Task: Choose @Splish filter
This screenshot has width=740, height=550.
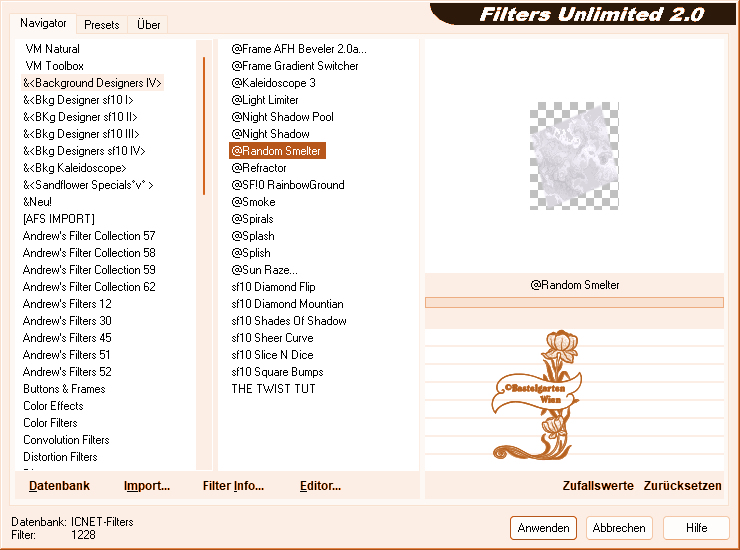Action: click(x=251, y=253)
